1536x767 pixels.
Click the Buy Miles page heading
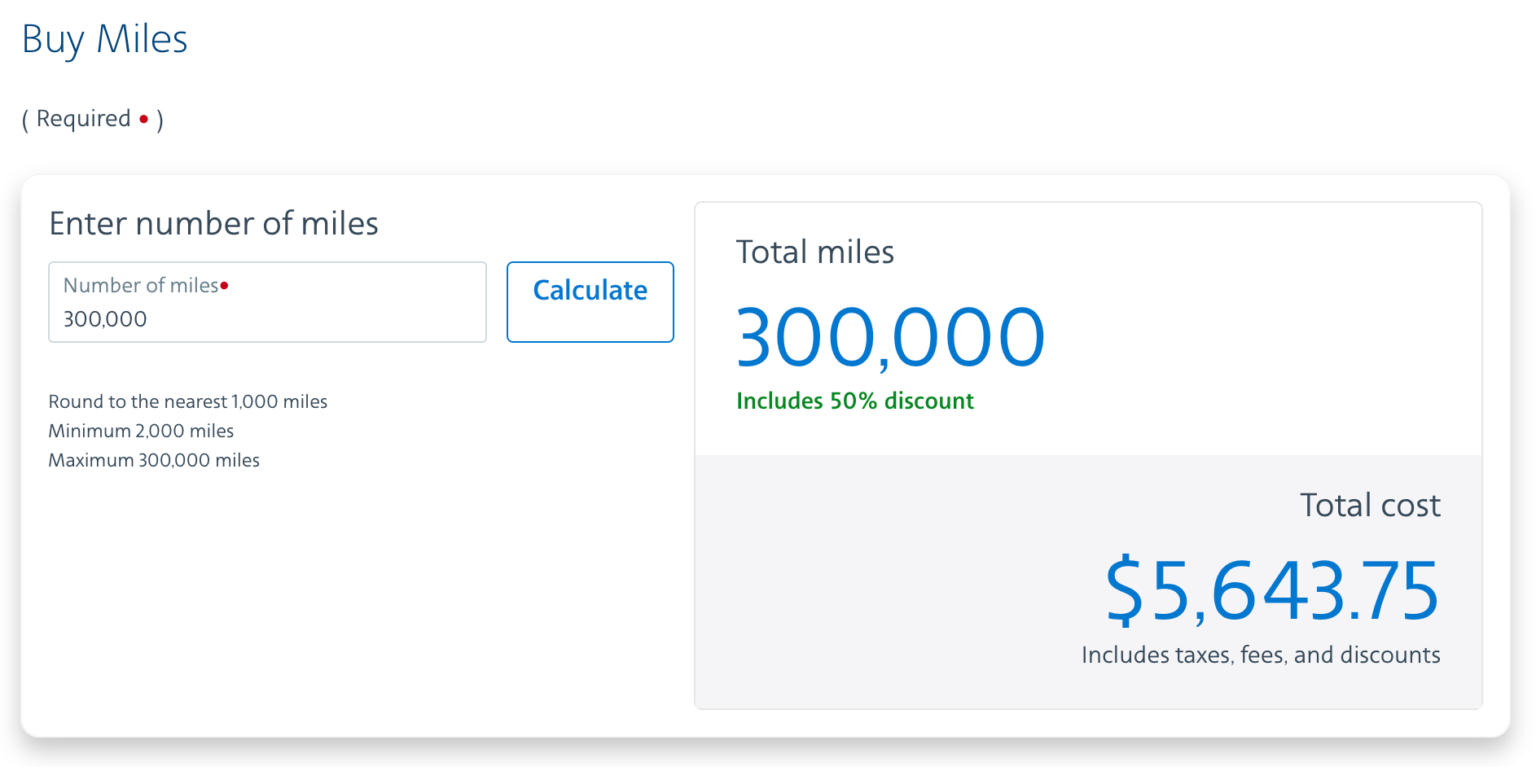104,39
